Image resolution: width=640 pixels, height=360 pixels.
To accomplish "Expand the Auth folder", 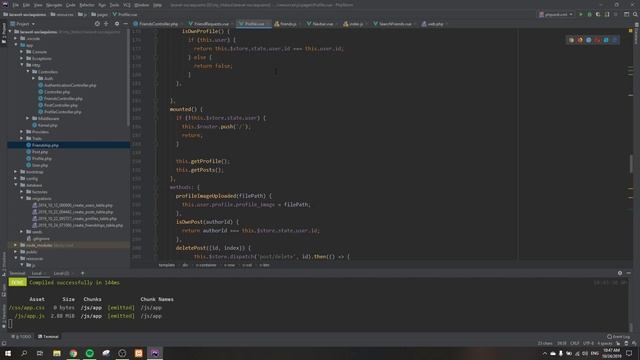I will tap(34, 78).
